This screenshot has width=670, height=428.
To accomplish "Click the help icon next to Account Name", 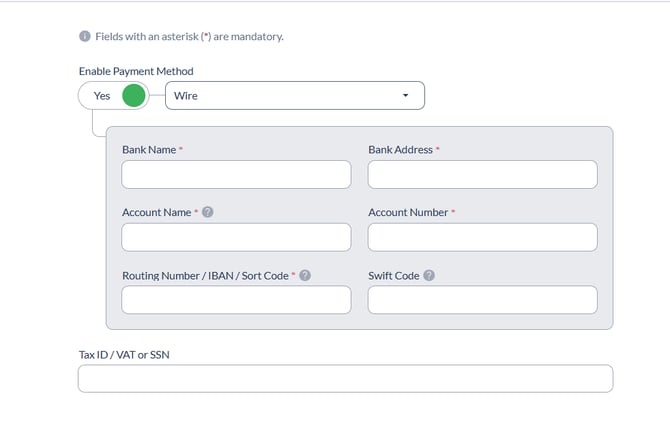I will coord(208,213).
